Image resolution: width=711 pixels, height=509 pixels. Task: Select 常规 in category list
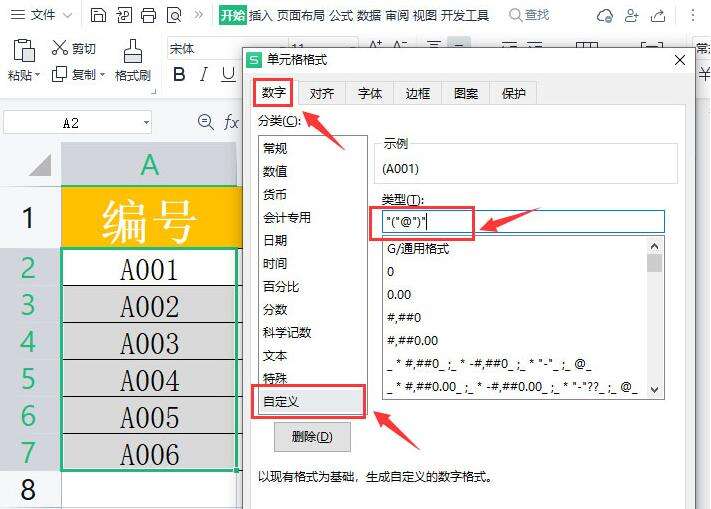click(312, 148)
